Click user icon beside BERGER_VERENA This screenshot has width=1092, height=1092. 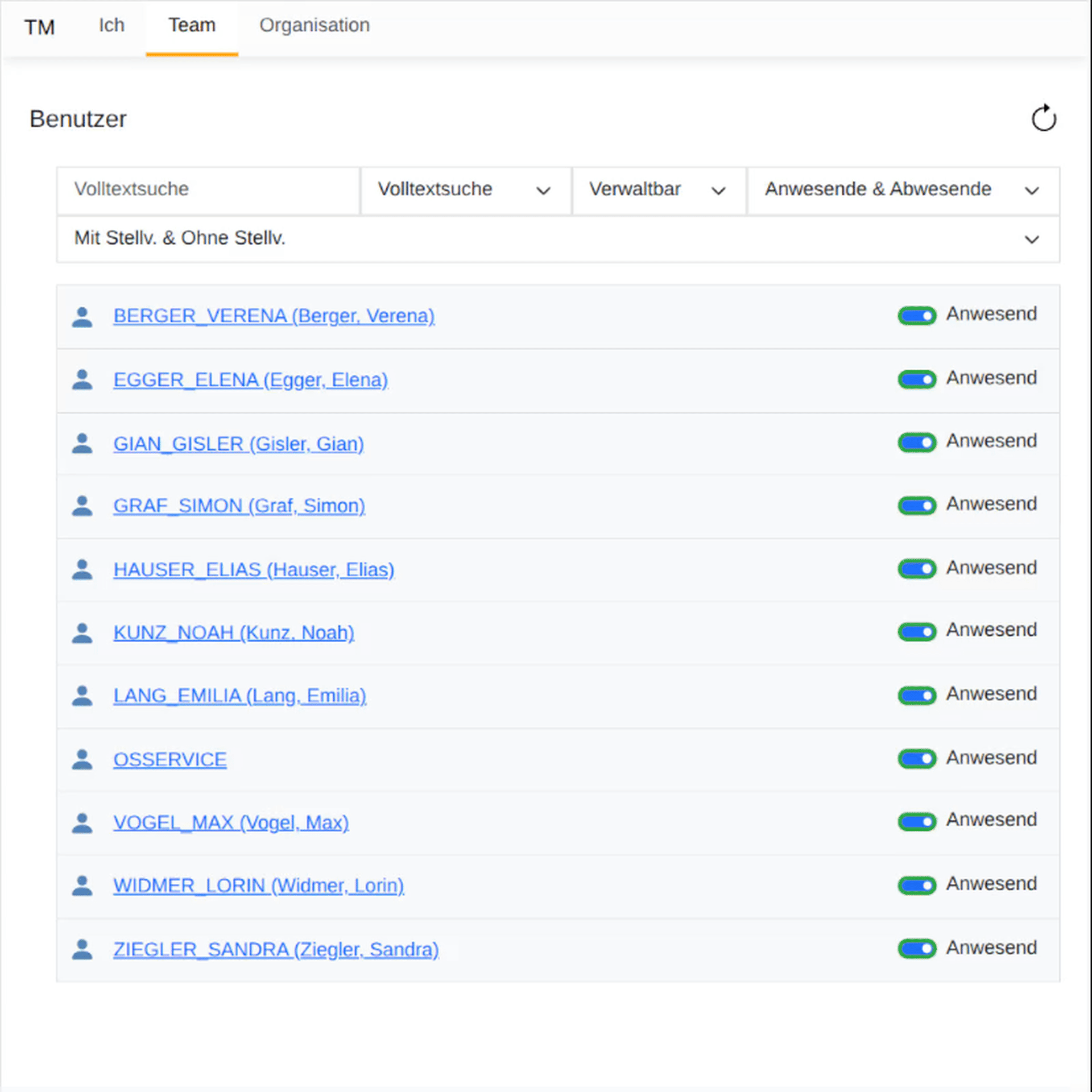tap(82, 317)
